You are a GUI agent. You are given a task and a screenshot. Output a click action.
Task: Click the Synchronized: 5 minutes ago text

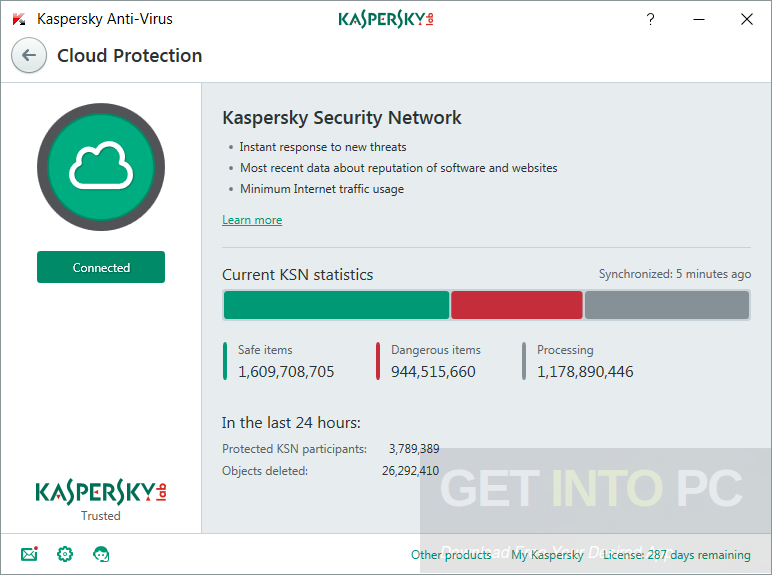(x=675, y=274)
